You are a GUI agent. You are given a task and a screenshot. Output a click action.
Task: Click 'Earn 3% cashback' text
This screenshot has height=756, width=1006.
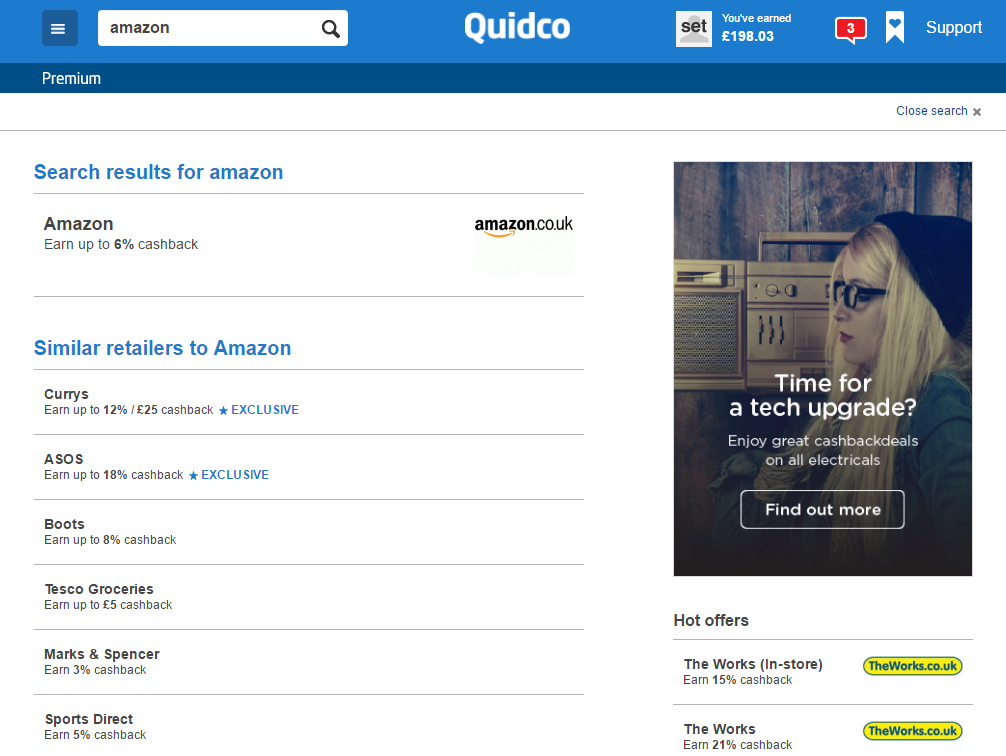[95, 669]
